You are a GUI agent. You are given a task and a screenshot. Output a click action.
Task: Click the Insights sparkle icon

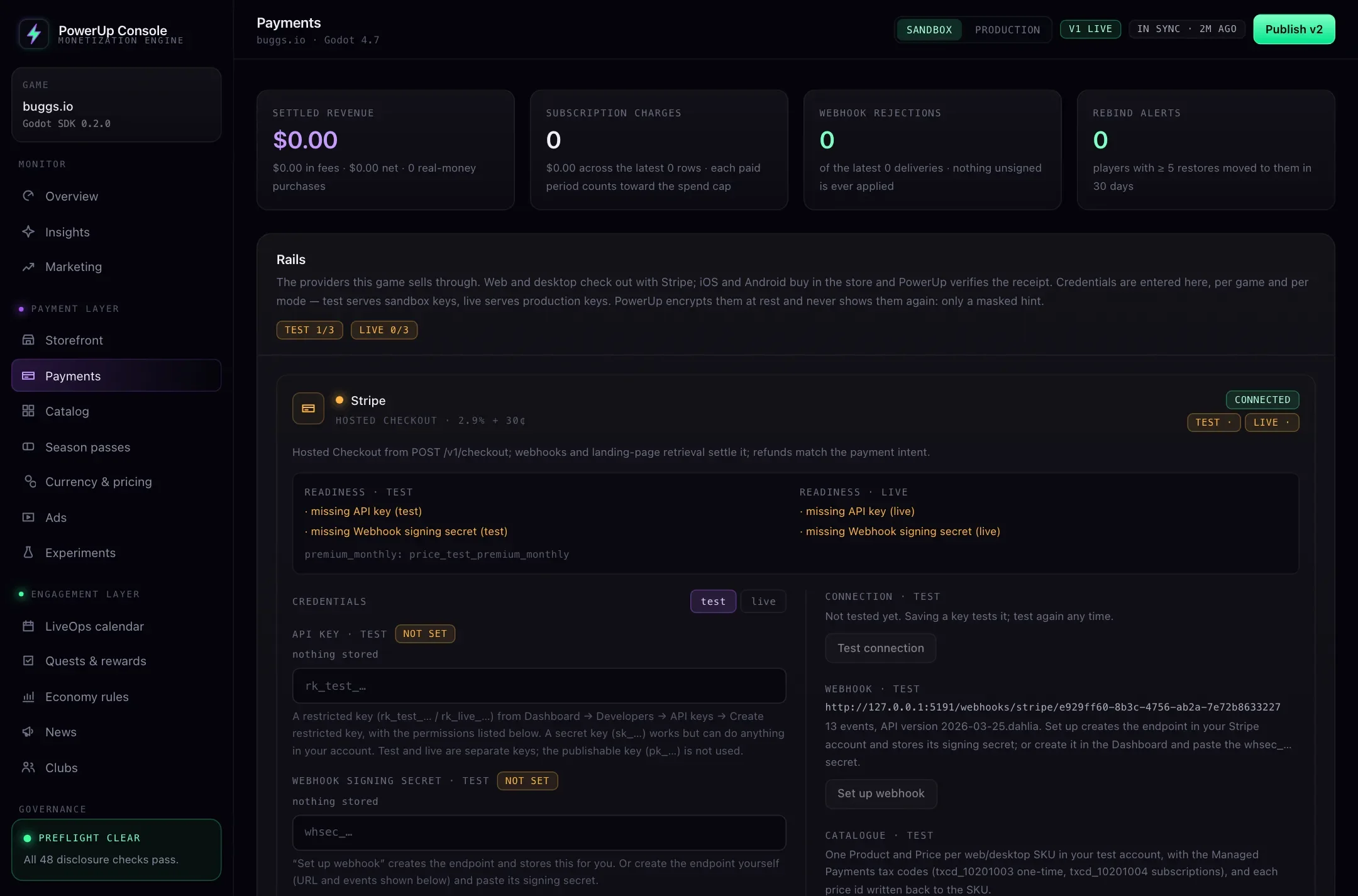tap(28, 231)
